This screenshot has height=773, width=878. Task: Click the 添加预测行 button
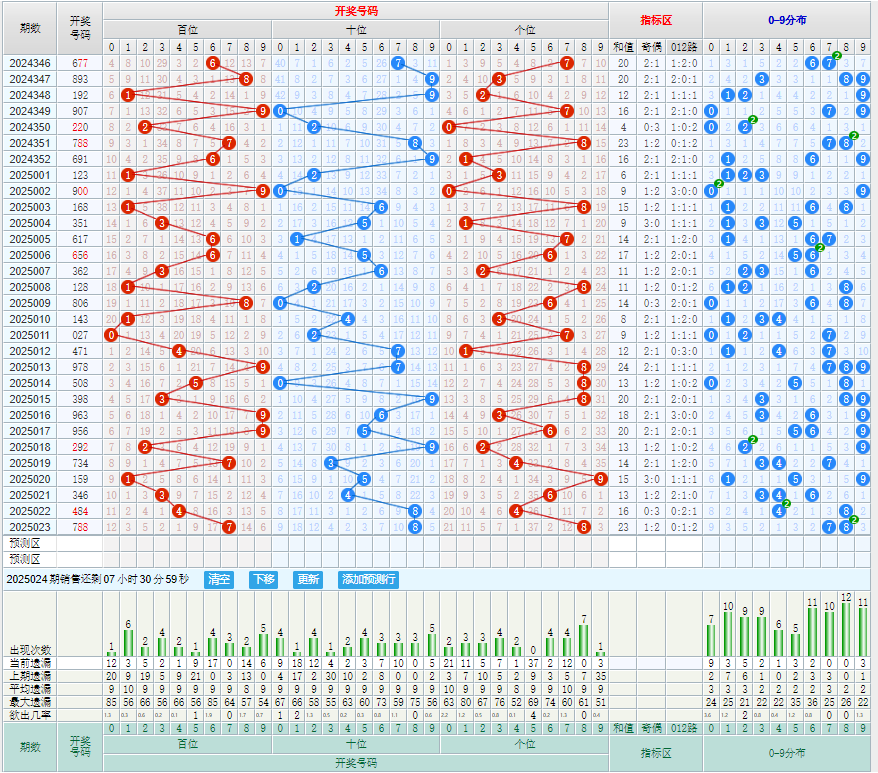369,579
